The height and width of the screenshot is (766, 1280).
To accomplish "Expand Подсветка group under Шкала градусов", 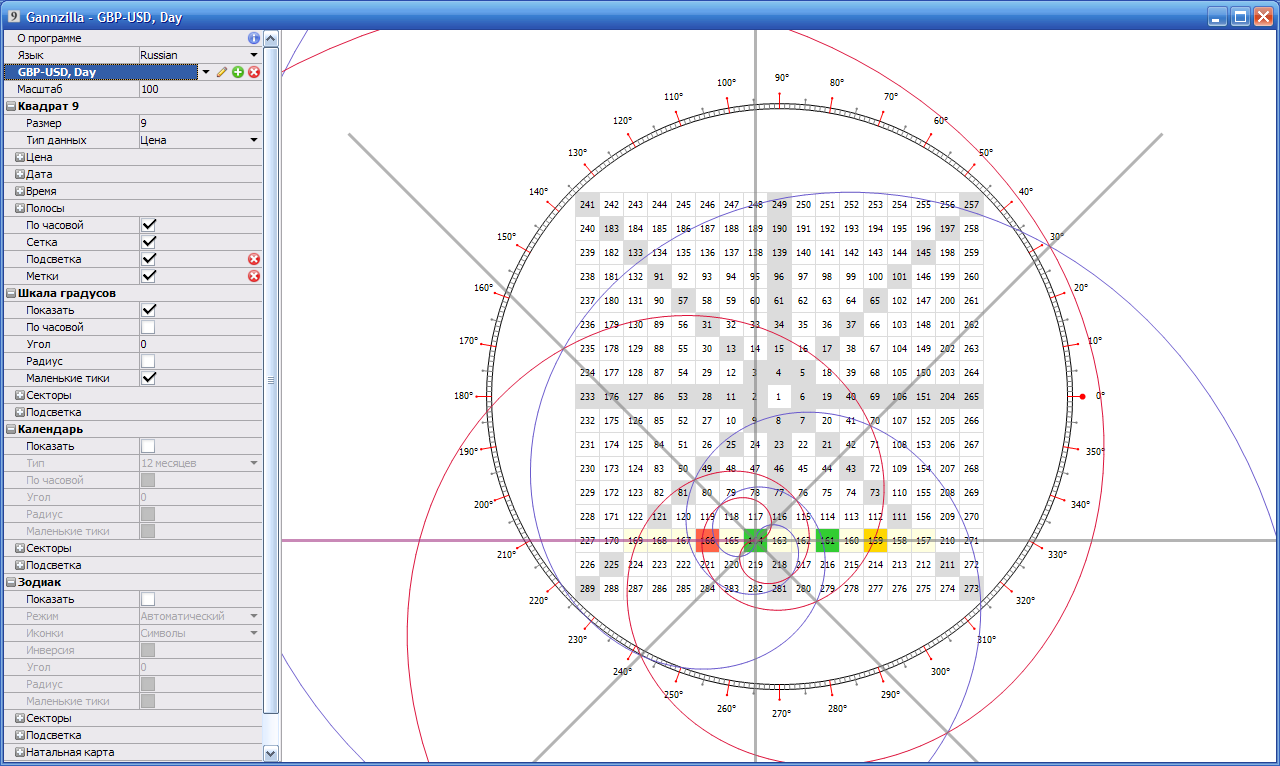I will click(x=20, y=412).
